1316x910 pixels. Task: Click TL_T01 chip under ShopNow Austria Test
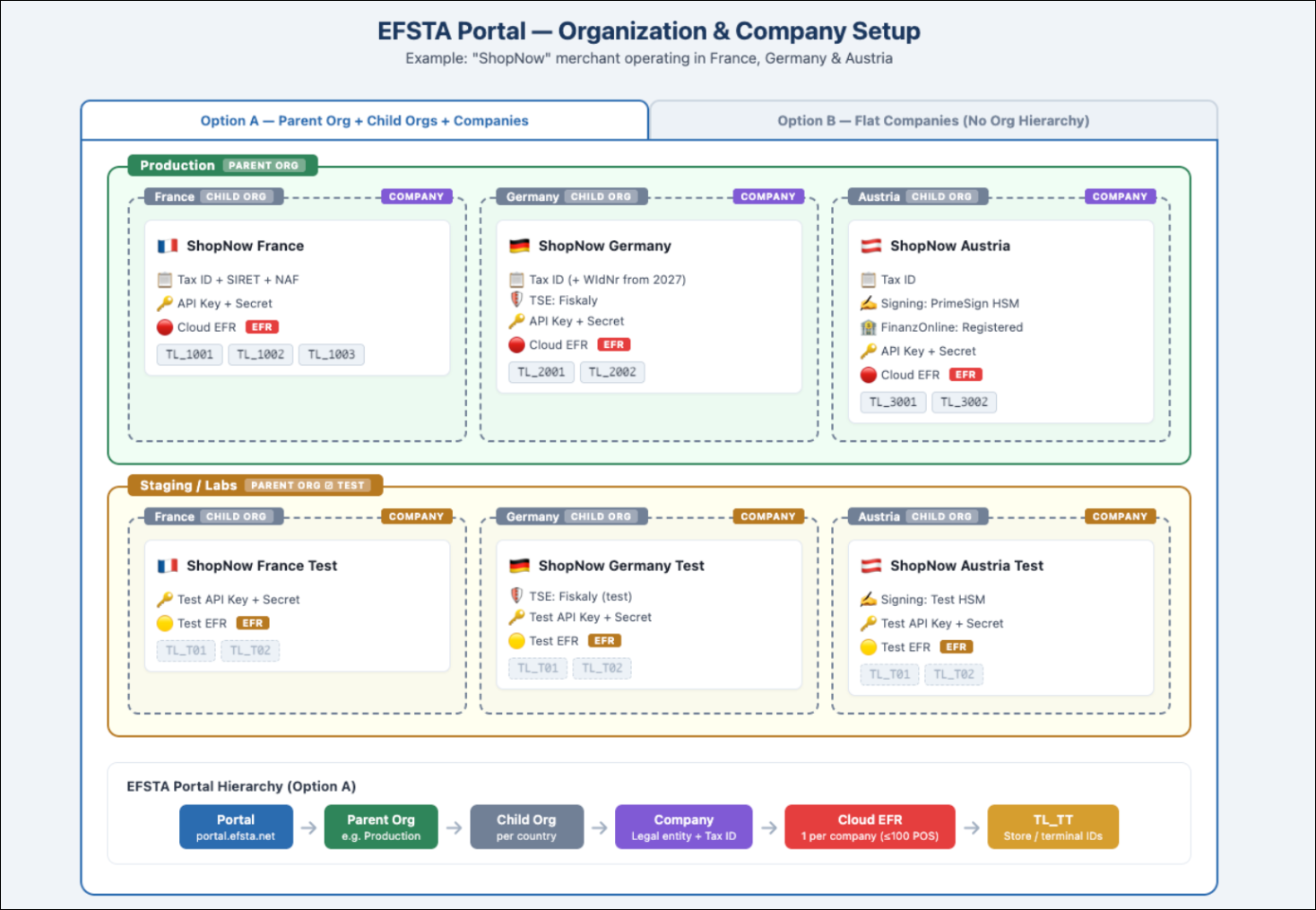889,674
